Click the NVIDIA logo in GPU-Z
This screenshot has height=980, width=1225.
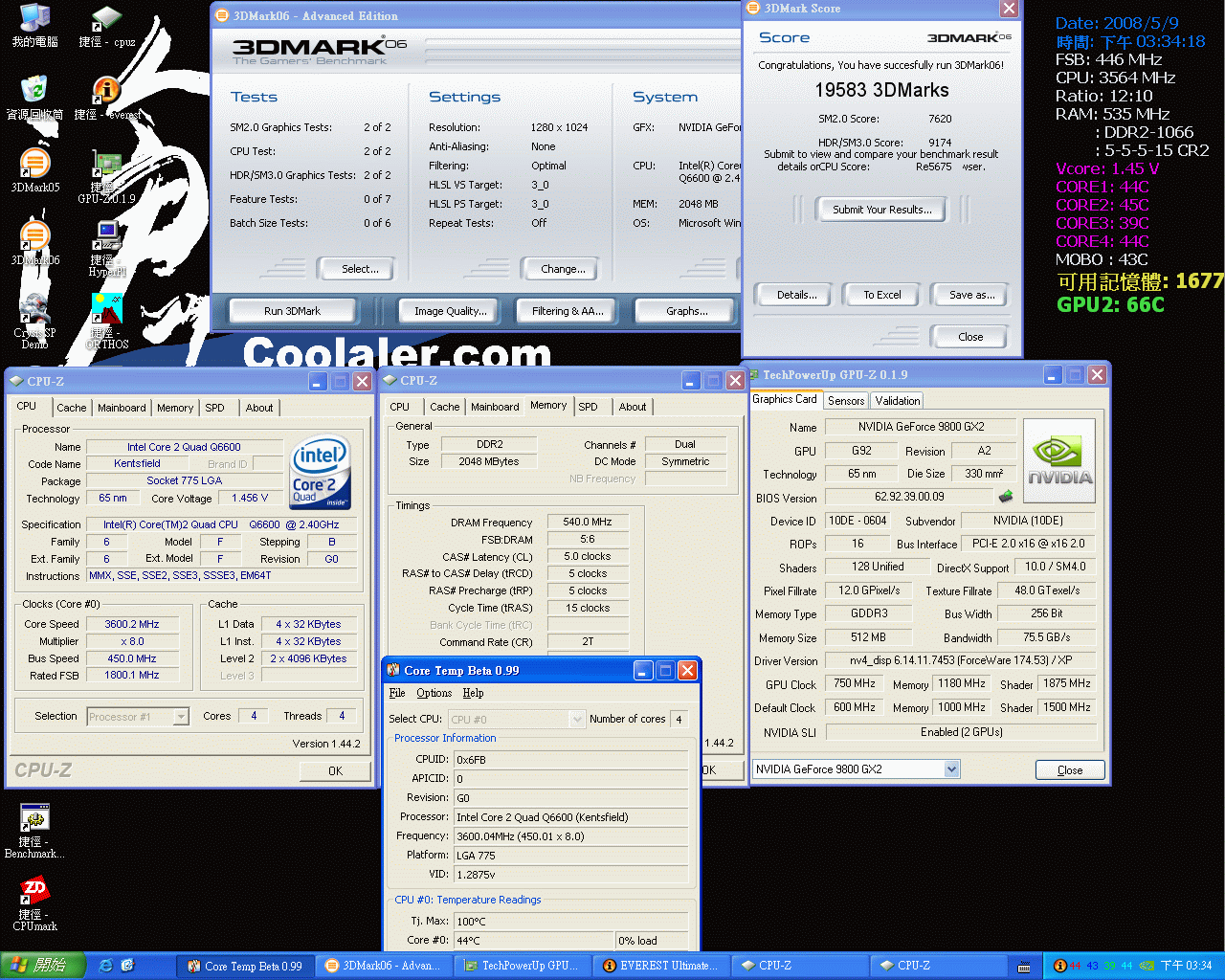(x=1058, y=461)
